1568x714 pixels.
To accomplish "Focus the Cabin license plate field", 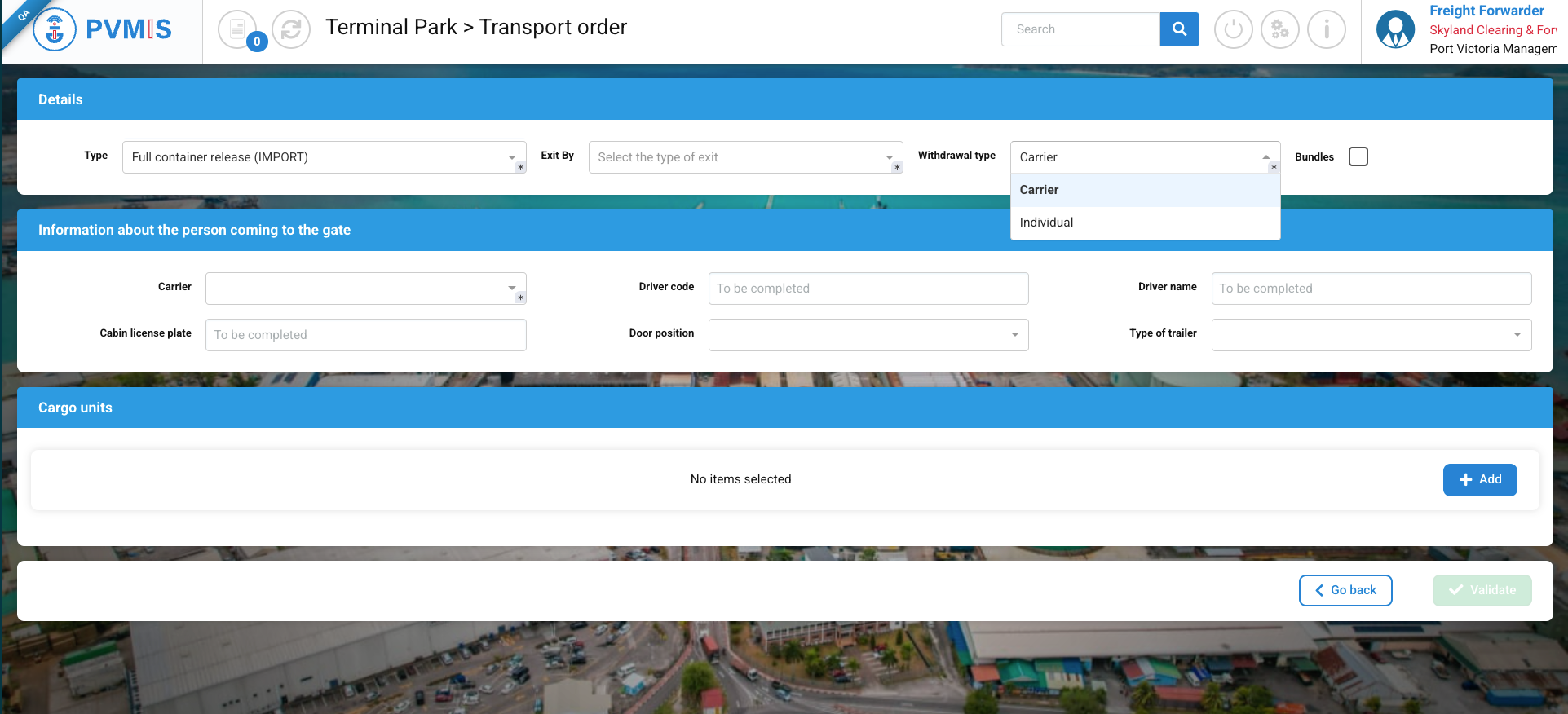I will click(365, 335).
